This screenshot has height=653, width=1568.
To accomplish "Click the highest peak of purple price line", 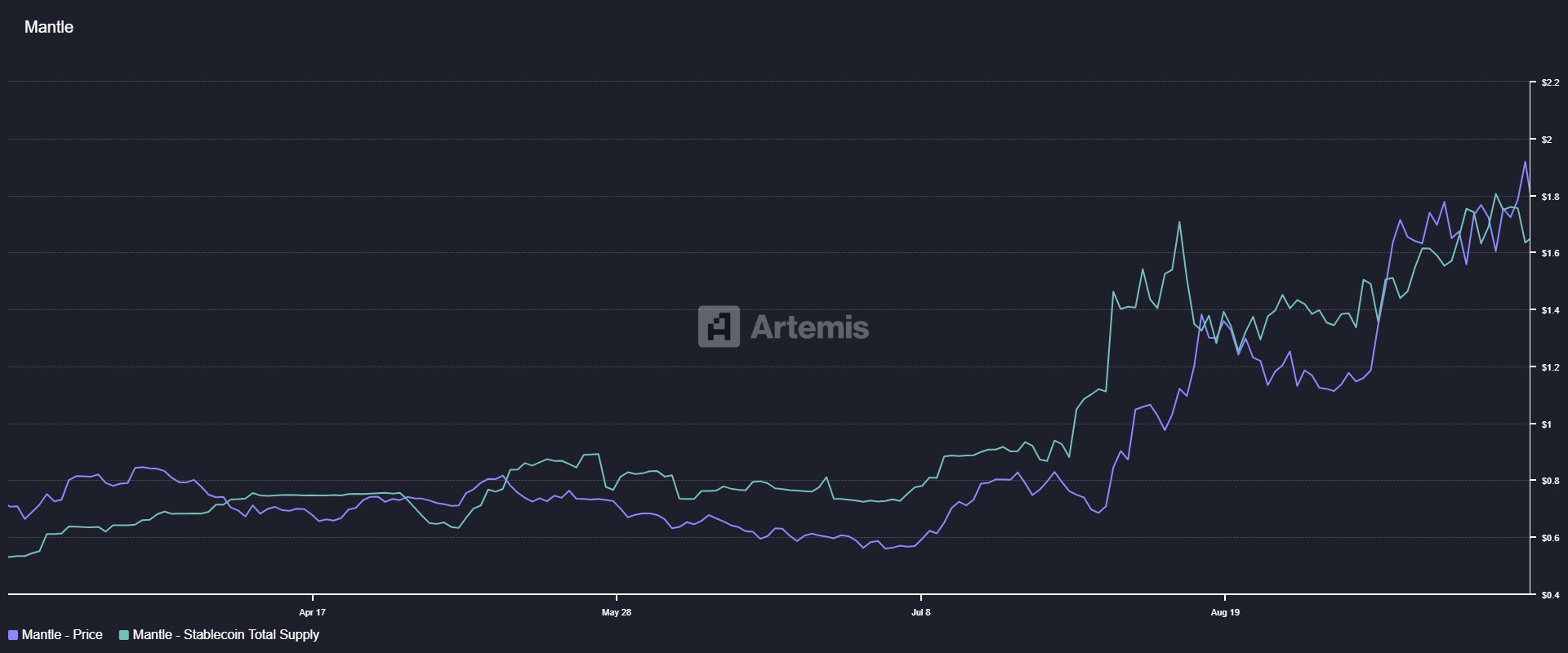I will click(x=1524, y=162).
